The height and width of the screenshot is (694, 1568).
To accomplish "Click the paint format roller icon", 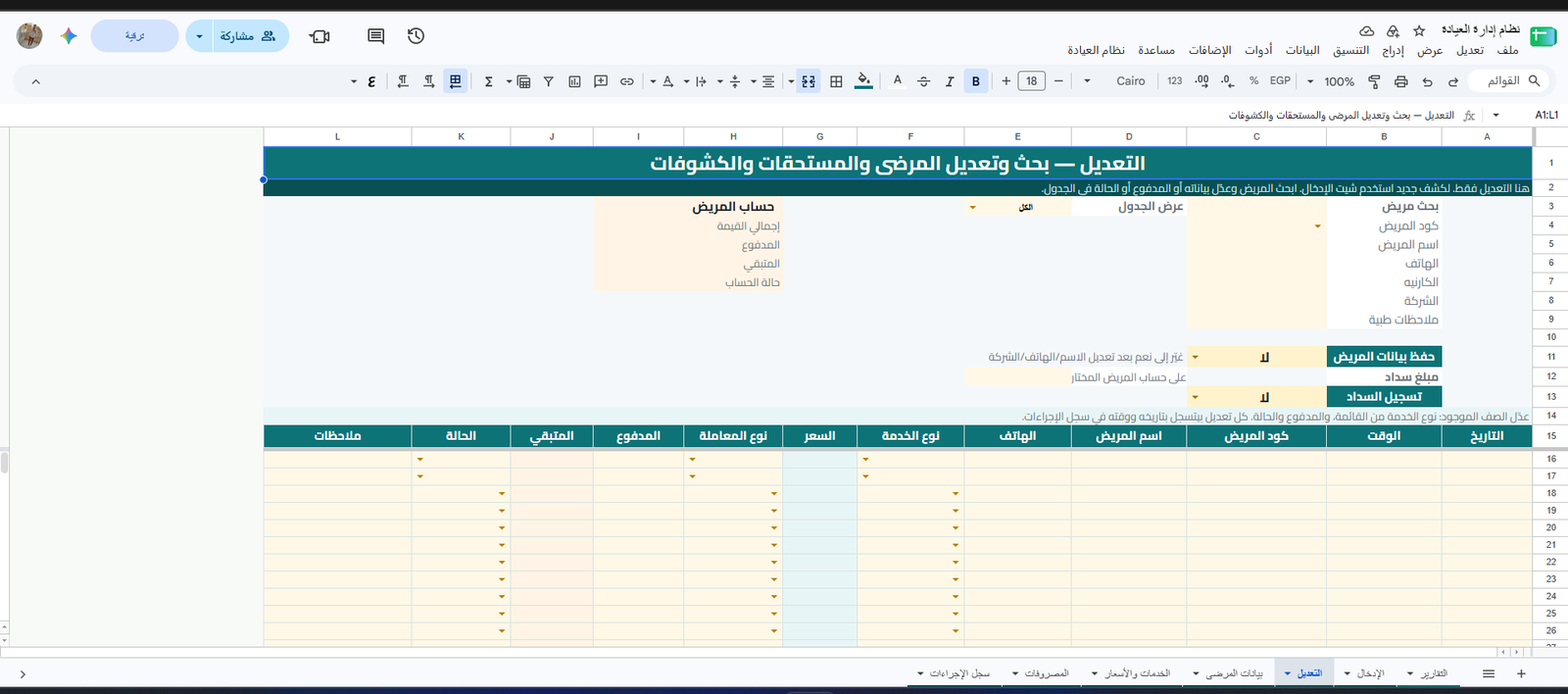I will click(1374, 81).
